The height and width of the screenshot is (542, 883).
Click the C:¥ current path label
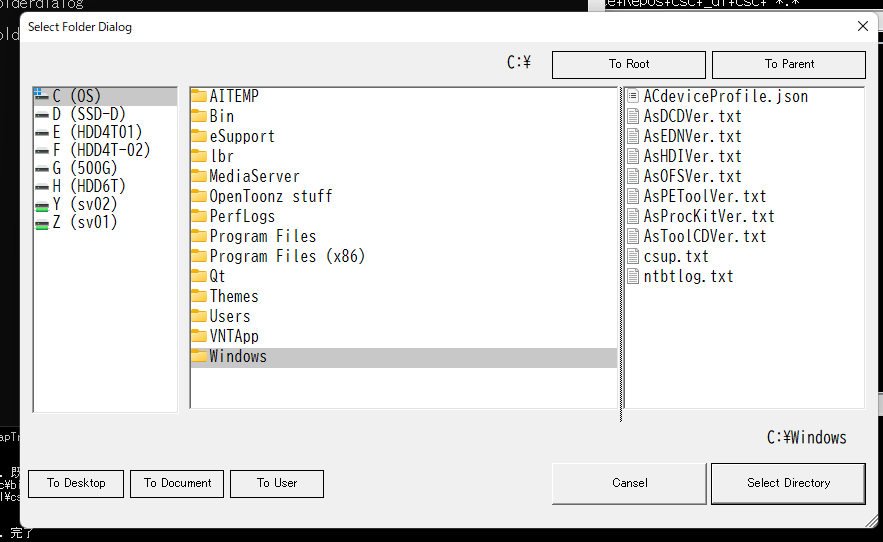click(519, 62)
